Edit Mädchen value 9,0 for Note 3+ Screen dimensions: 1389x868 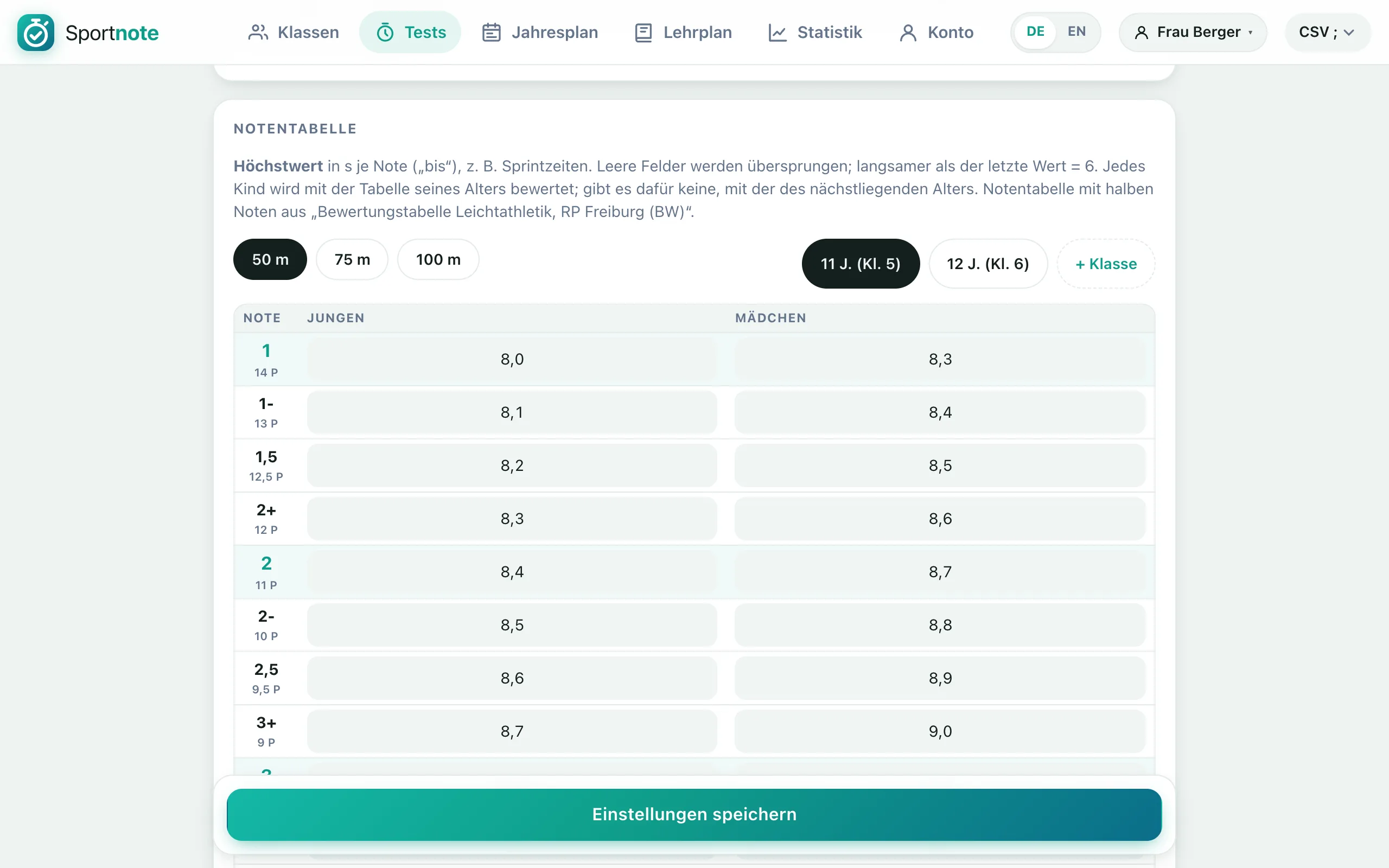[x=940, y=731]
